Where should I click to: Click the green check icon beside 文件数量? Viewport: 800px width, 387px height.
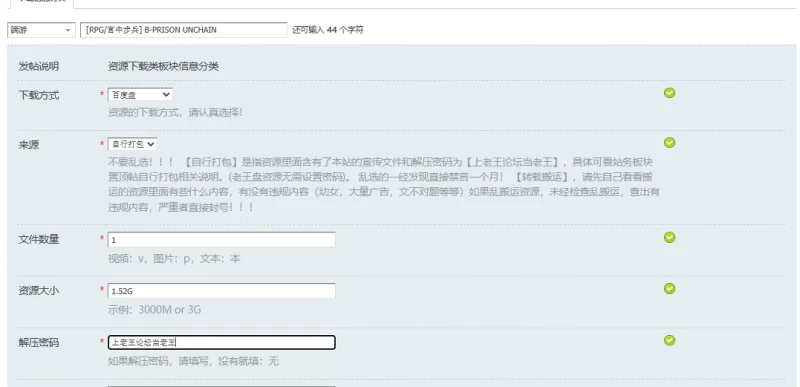(669, 238)
